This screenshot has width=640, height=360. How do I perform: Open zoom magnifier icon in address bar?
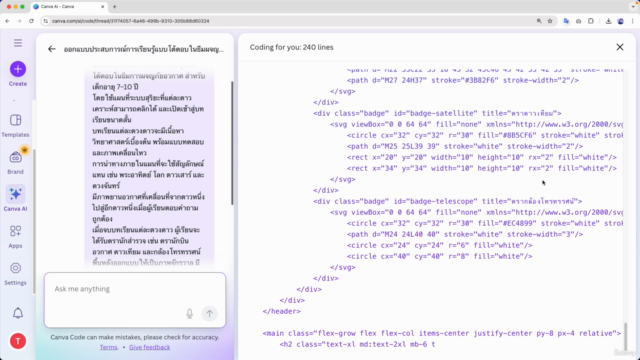pyautogui.click(x=539, y=21)
